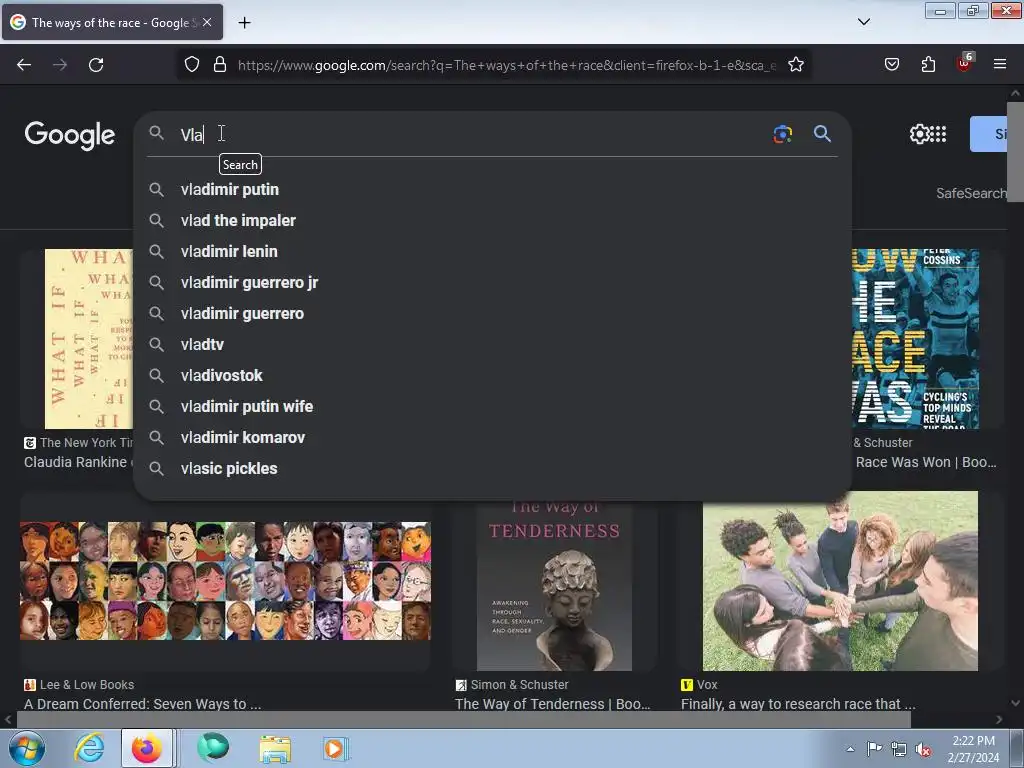Pick 'vladimir guerrero' from the suggestions

pos(492,313)
